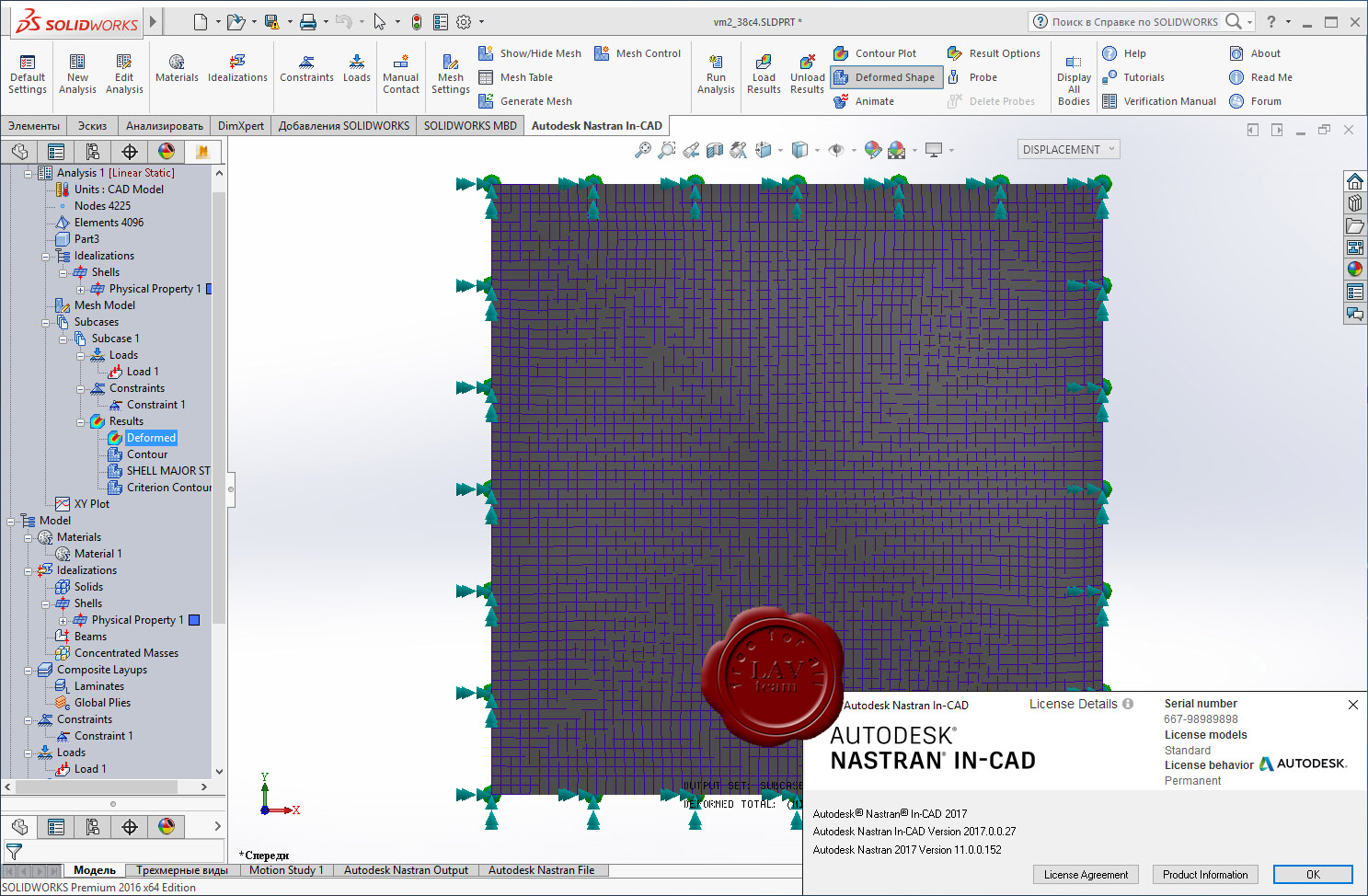Start the Animate tool
This screenshot has width=1368, height=896.
[x=864, y=101]
